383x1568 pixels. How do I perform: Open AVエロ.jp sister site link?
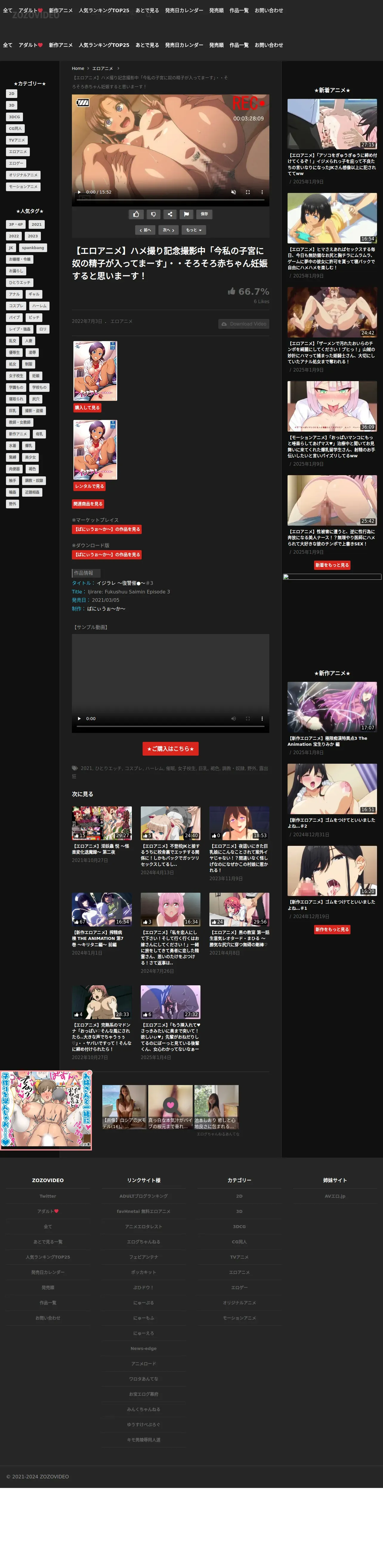335,1196
